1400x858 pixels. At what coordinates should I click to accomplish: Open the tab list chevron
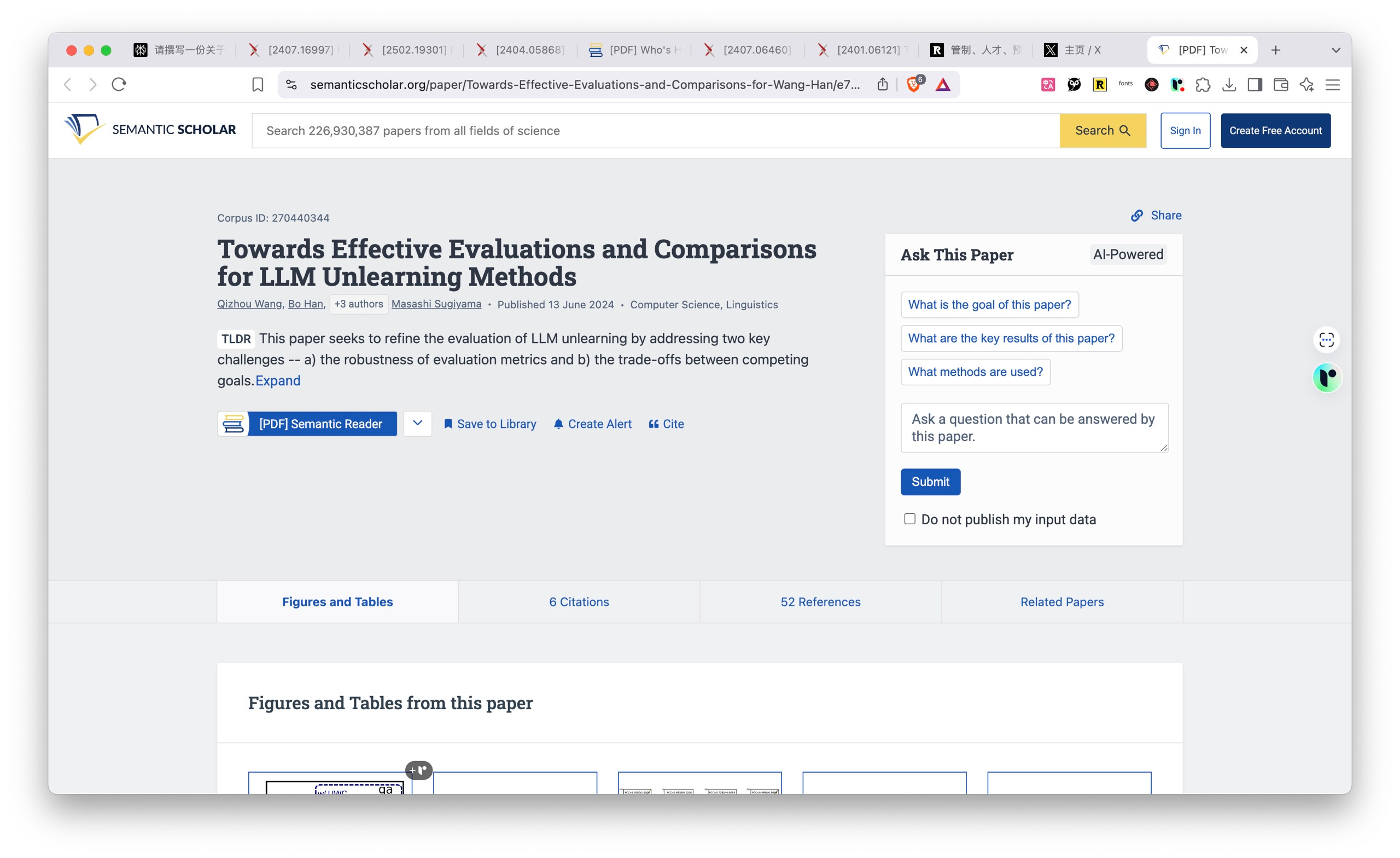point(1336,50)
